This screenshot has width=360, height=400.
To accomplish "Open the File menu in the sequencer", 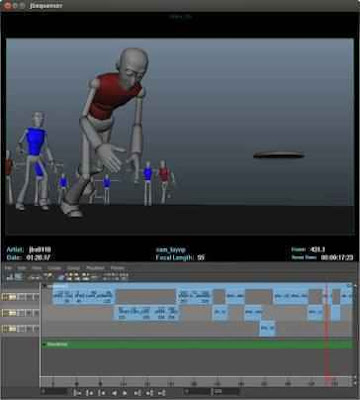I will (x=8, y=268).
